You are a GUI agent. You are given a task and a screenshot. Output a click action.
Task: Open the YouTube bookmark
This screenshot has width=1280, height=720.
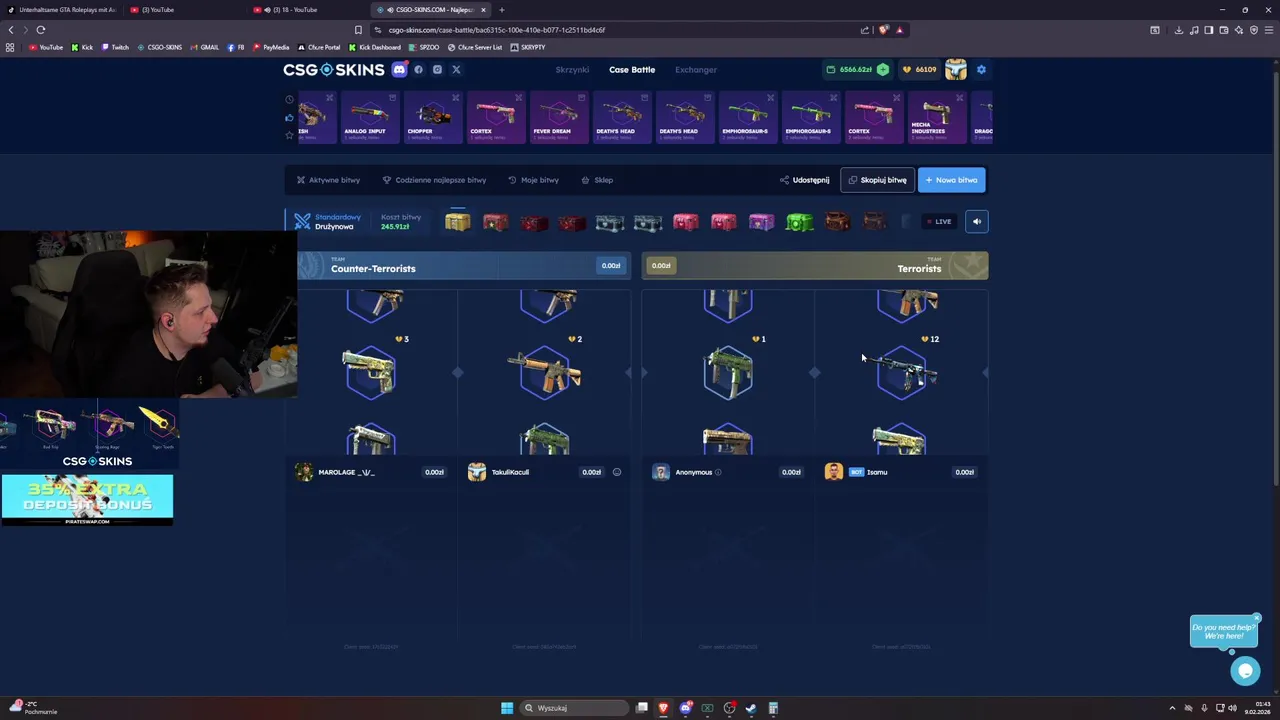[x=46, y=47]
